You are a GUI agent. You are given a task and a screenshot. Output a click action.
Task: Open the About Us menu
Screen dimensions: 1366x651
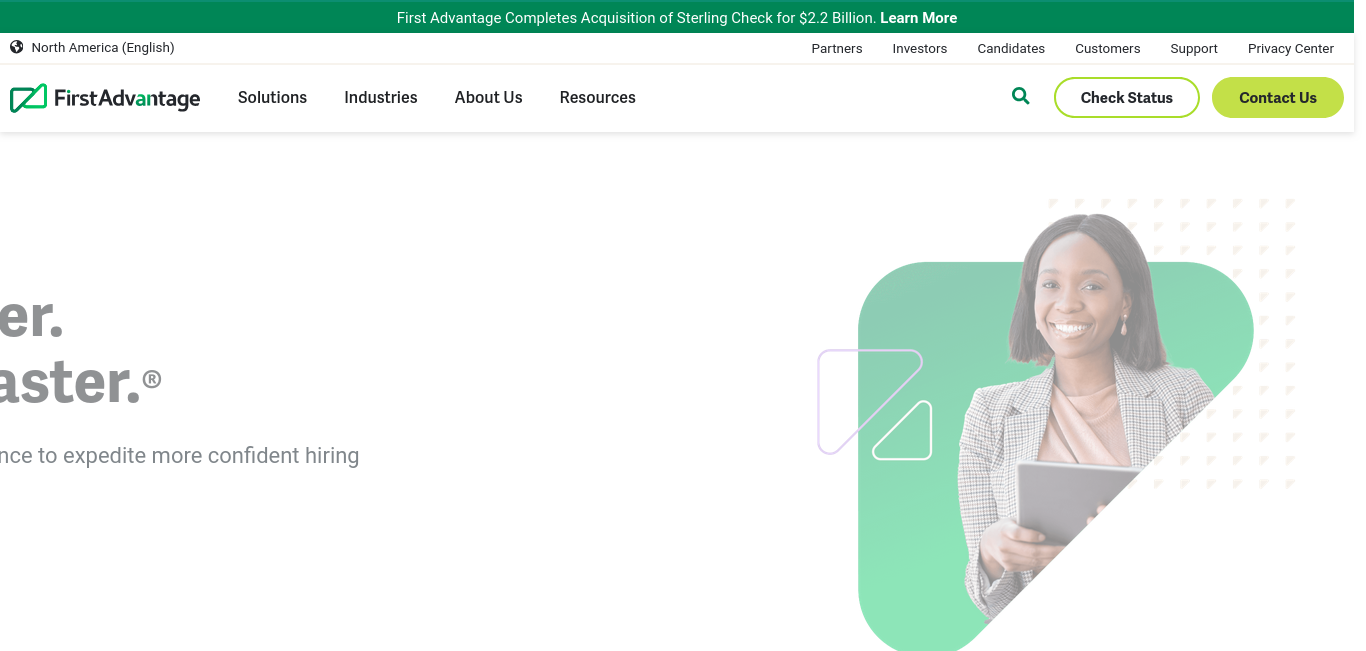coord(488,97)
